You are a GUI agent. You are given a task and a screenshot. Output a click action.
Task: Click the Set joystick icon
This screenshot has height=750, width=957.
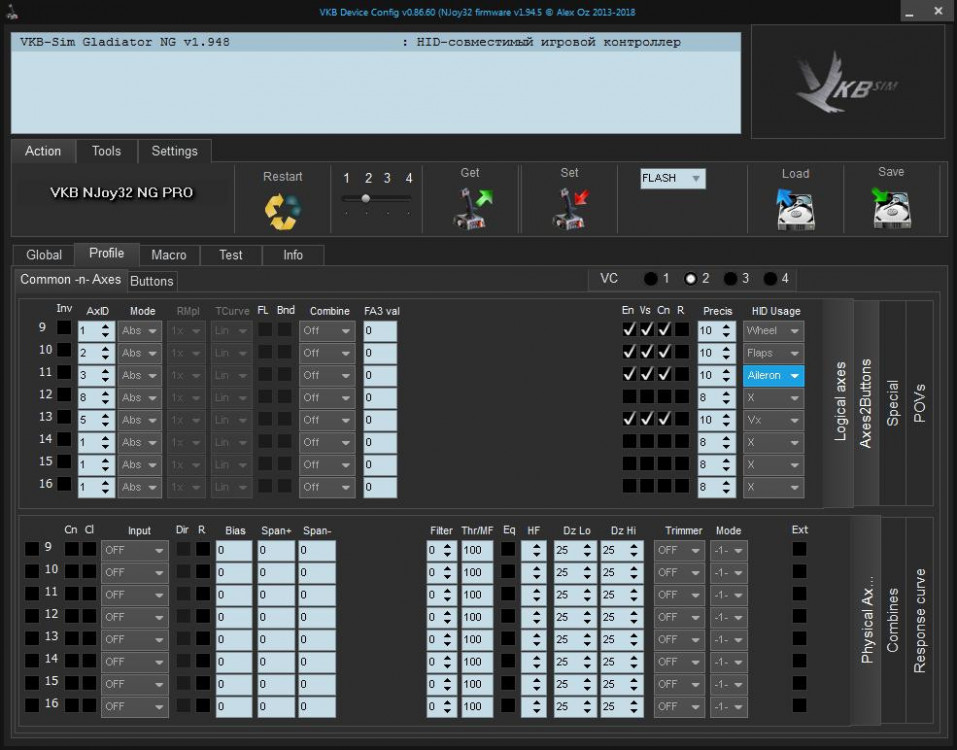[569, 208]
